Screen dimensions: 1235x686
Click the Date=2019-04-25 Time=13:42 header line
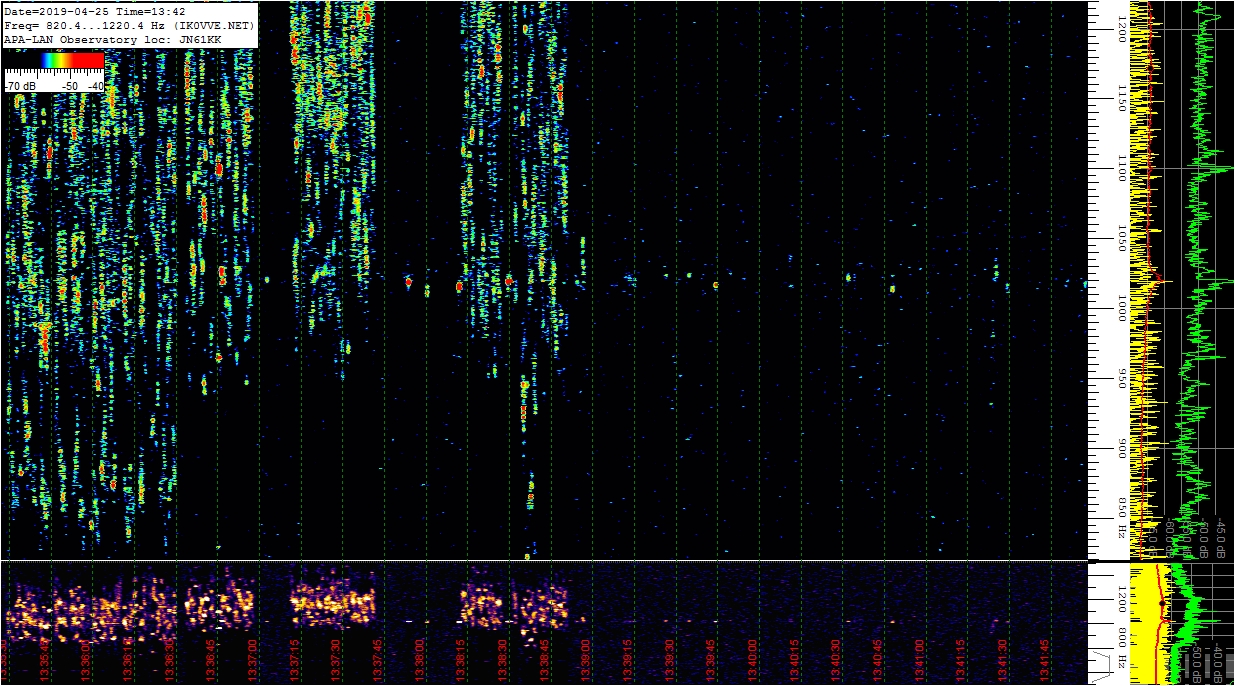(95, 11)
